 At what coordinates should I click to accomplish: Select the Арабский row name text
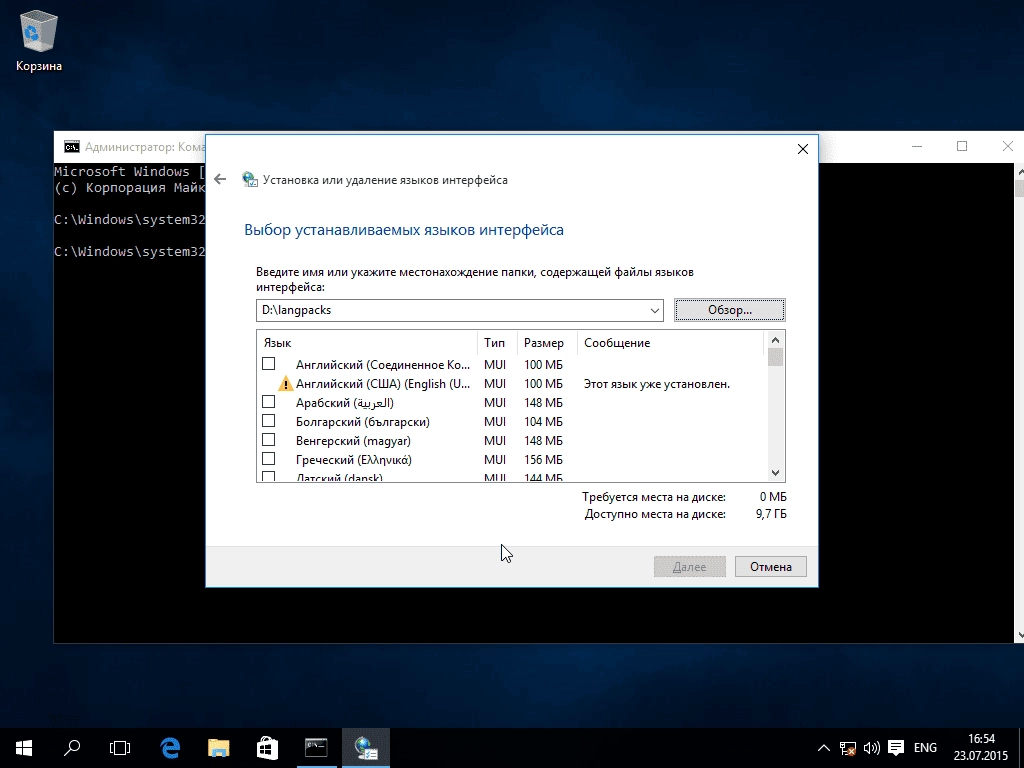345,402
